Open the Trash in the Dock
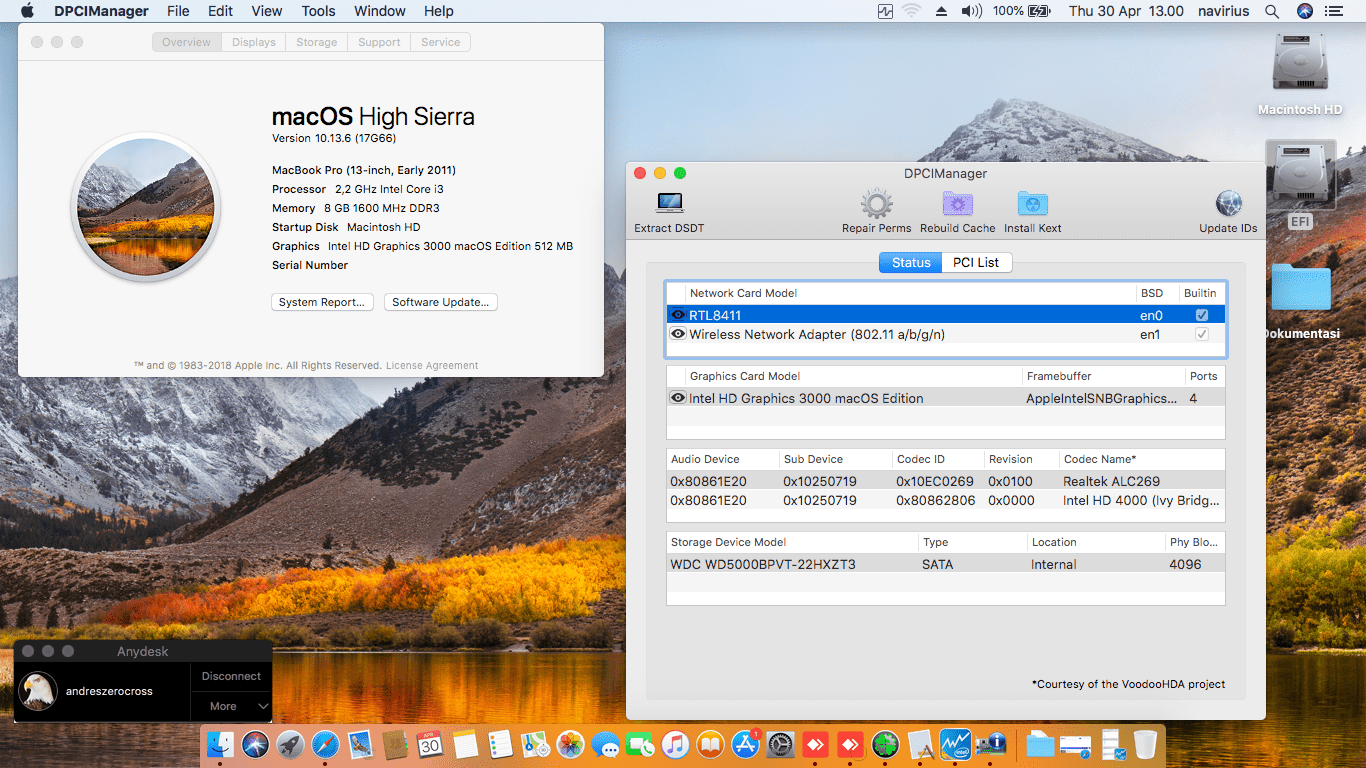This screenshot has height=768, width=1366. click(1145, 744)
